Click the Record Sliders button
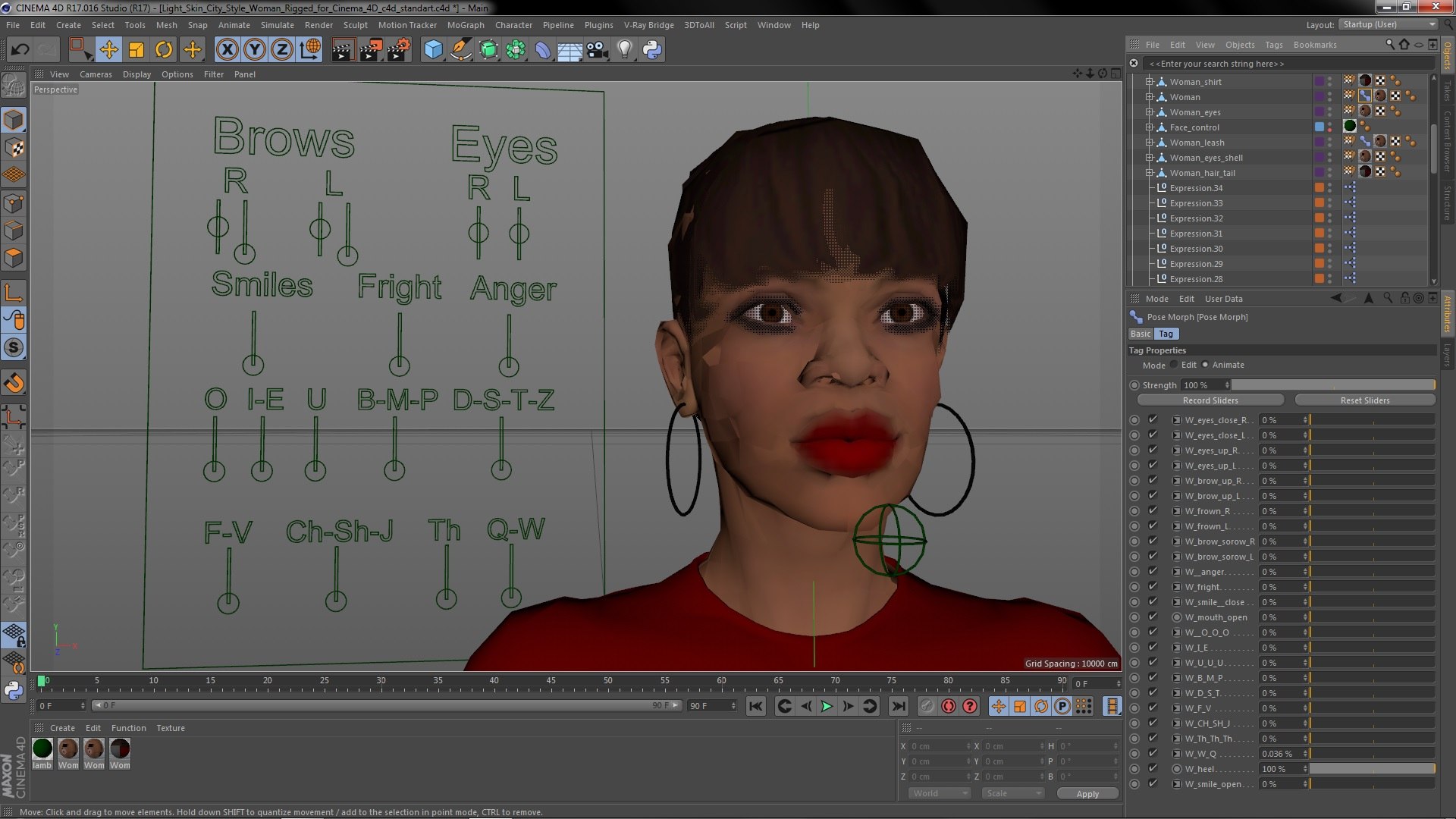Viewport: 1456px width, 819px height. click(1210, 400)
